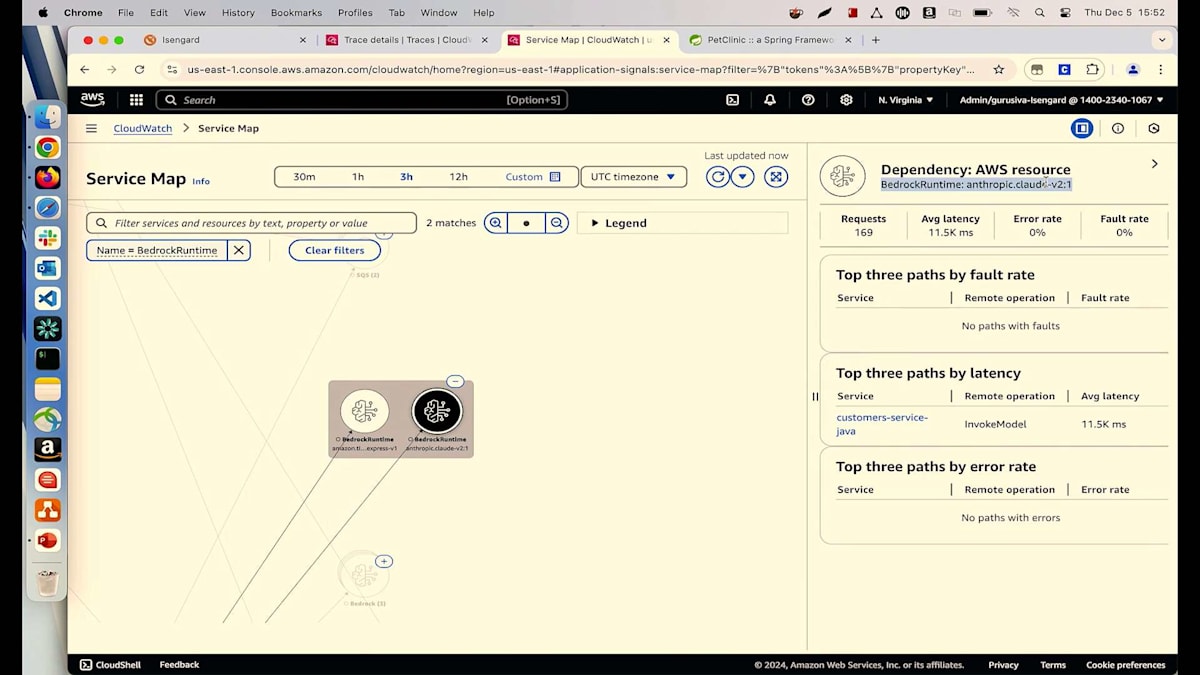This screenshot has height=675, width=1200.
Task: Open Finder from the Dock
Action: pos(47,117)
